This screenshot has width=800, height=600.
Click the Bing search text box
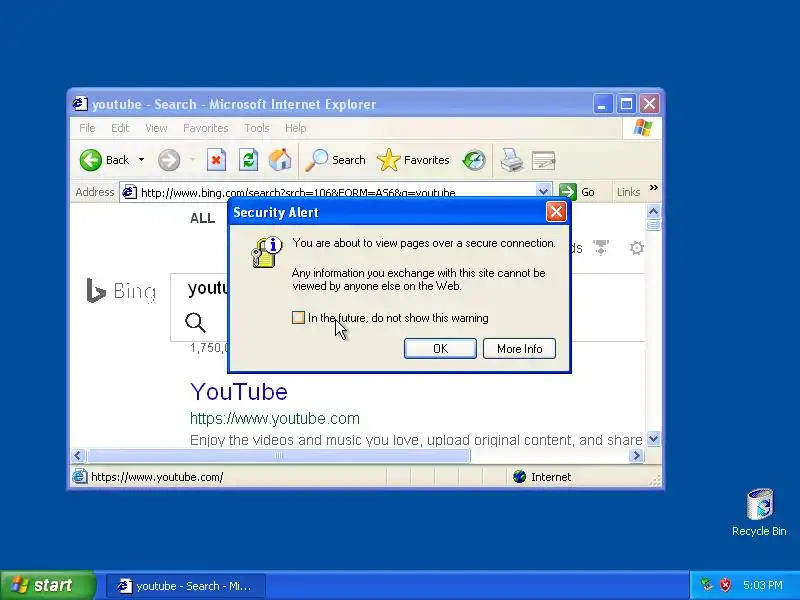(x=208, y=288)
